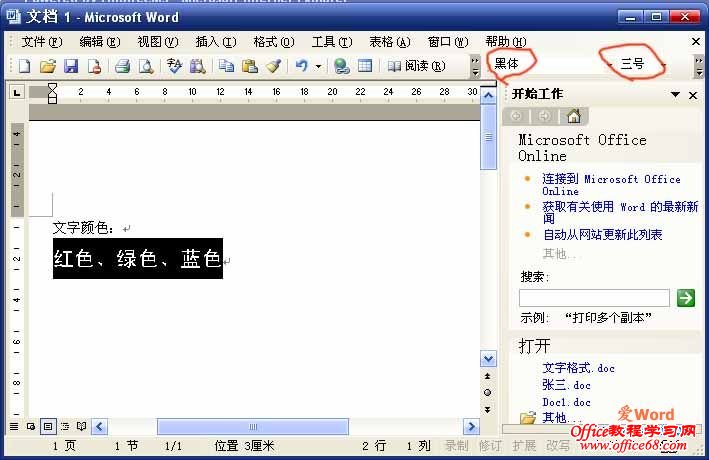
Task: Toggle 改写 overtype mode indicator
Action: (x=558, y=446)
